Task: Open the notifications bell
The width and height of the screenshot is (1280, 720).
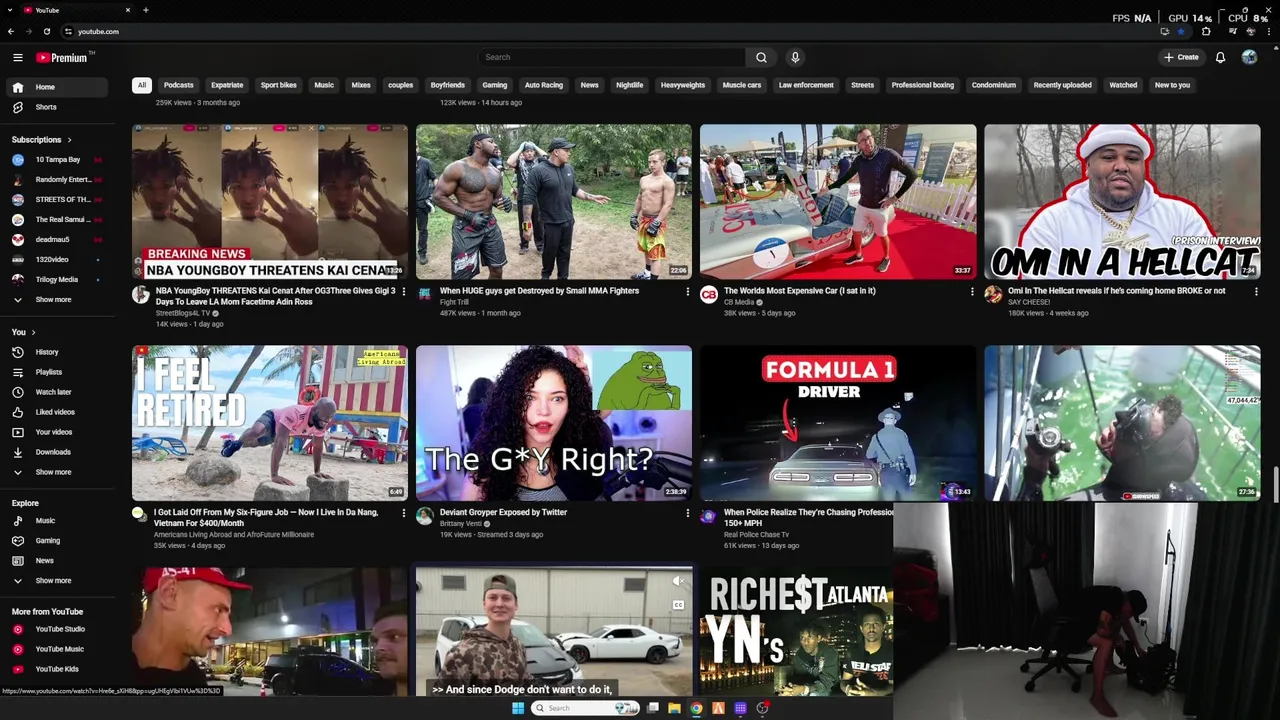Action: (x=1220, y=58)
